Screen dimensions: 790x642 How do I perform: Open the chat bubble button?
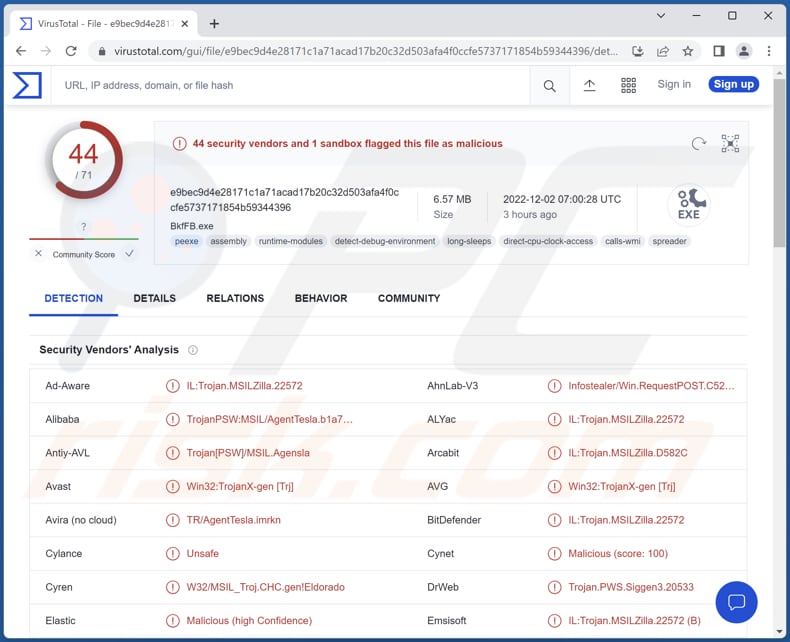pyautogui.click(x=736, y=601)
